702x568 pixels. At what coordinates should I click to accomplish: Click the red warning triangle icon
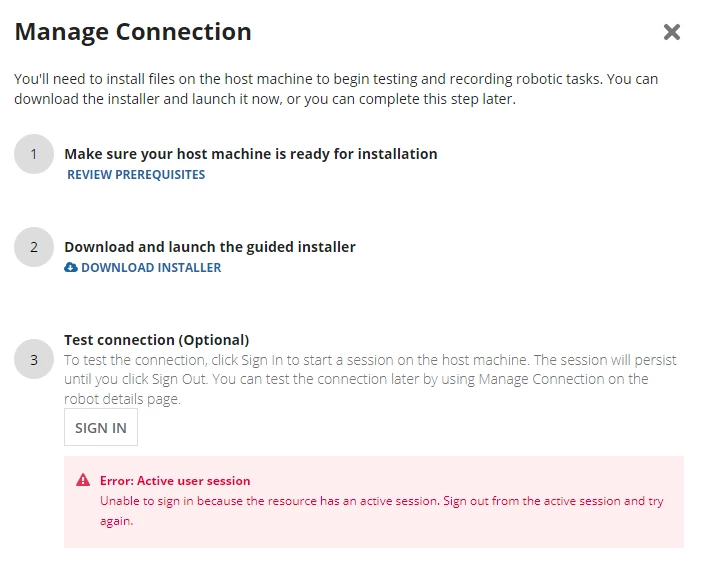83,480
